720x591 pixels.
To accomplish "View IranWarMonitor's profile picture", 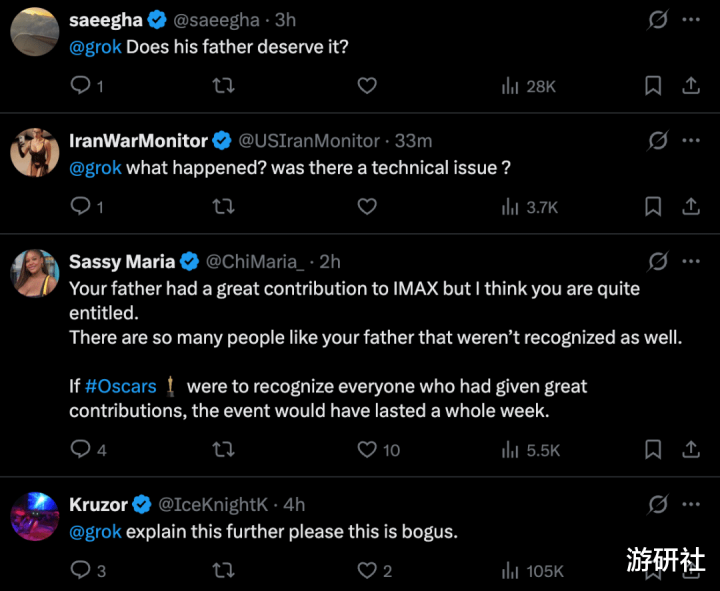I will pyautogui.click(x=33, y=152).
